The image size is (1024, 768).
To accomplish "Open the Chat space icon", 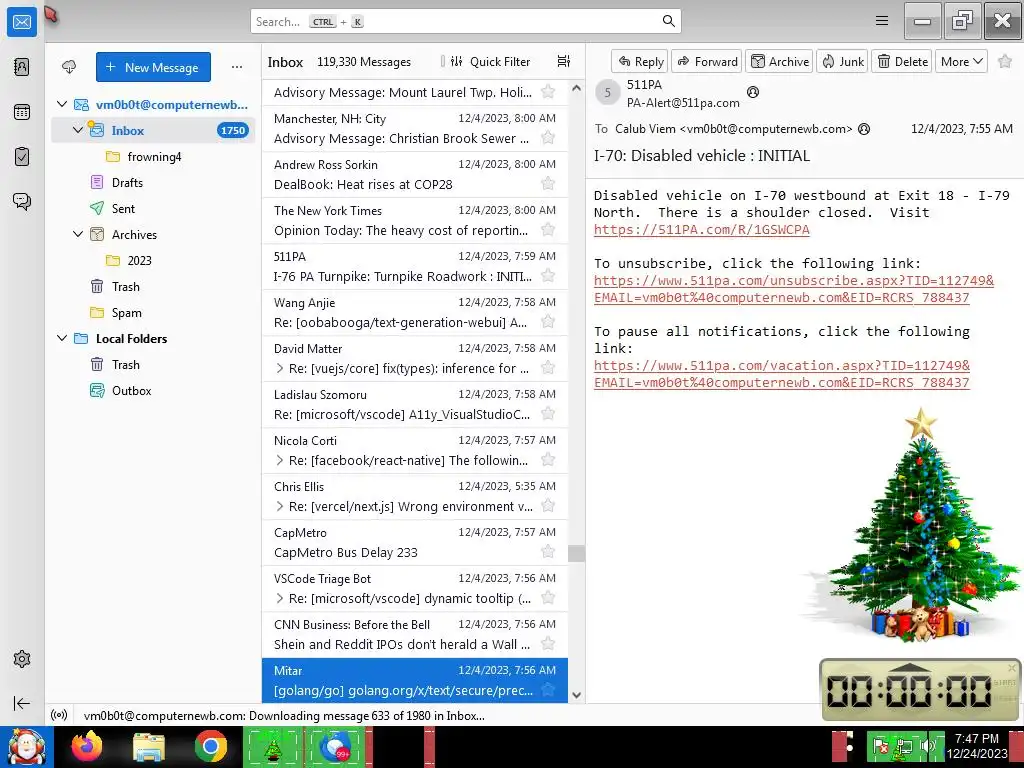I will (x=22, y=201).
